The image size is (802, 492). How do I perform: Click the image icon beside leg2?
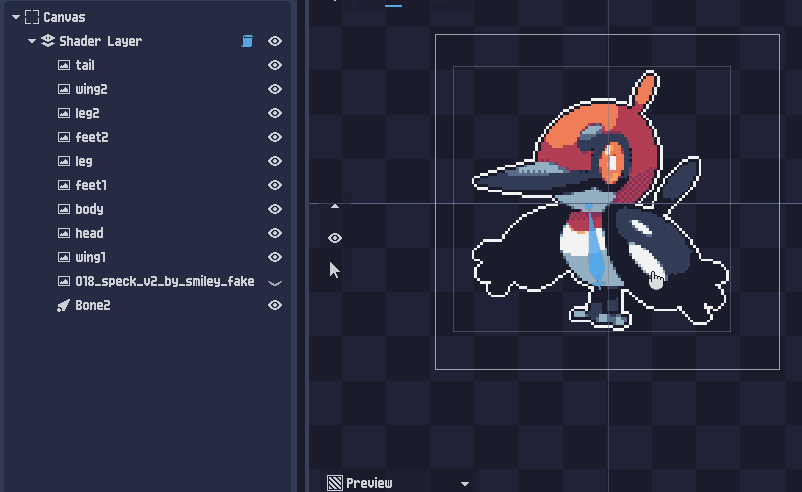(x=63, y=113)
